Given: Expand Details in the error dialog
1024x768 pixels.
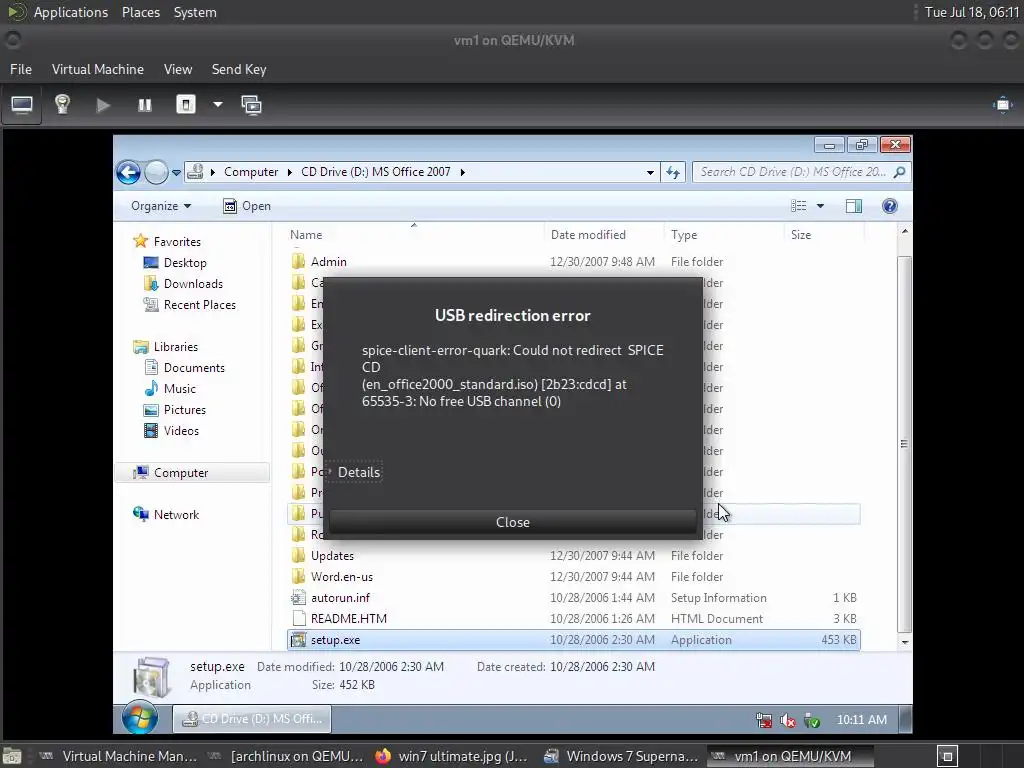Looking at the screenshot, I should 353,472.
